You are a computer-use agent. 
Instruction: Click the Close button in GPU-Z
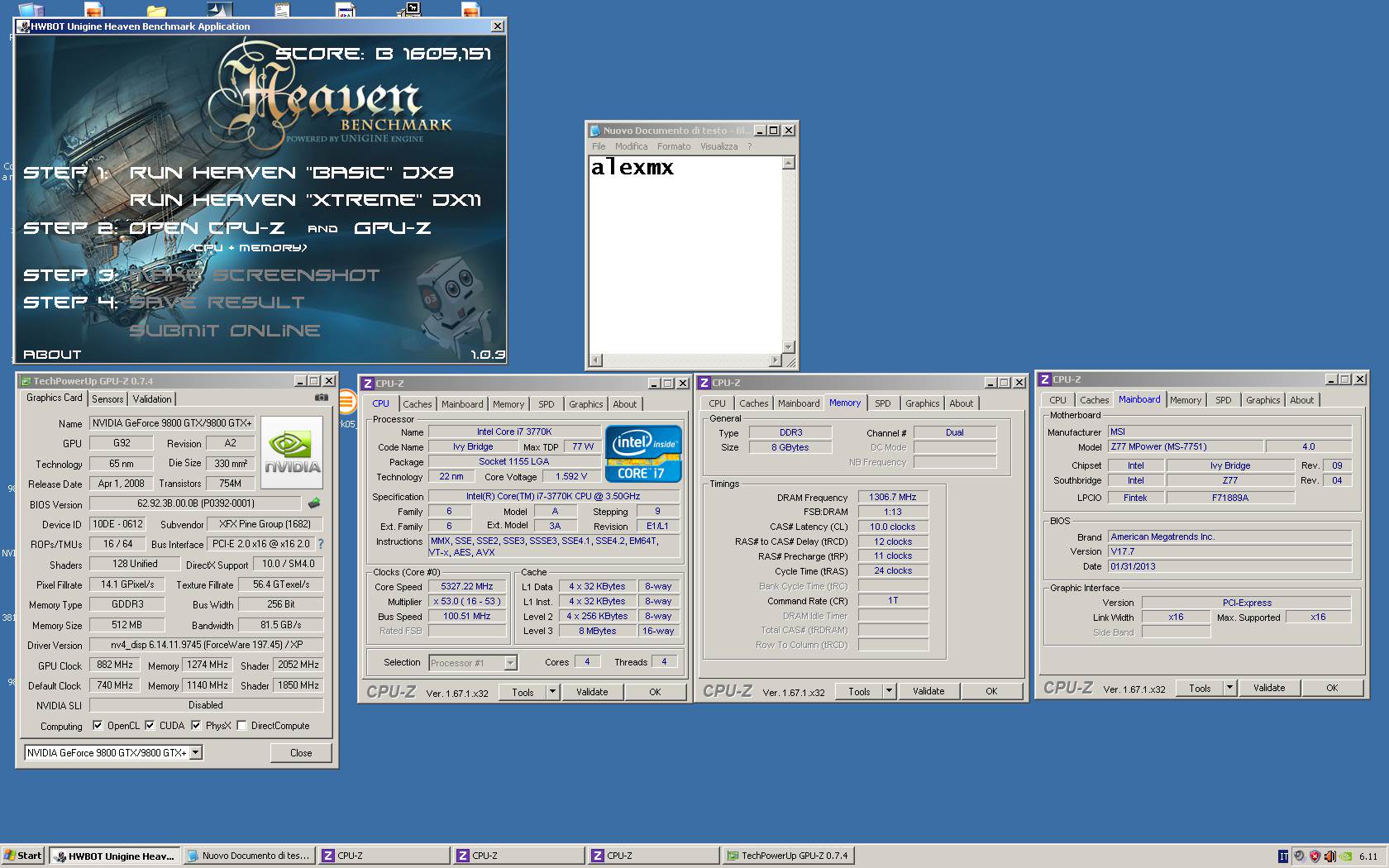(301, 753)
